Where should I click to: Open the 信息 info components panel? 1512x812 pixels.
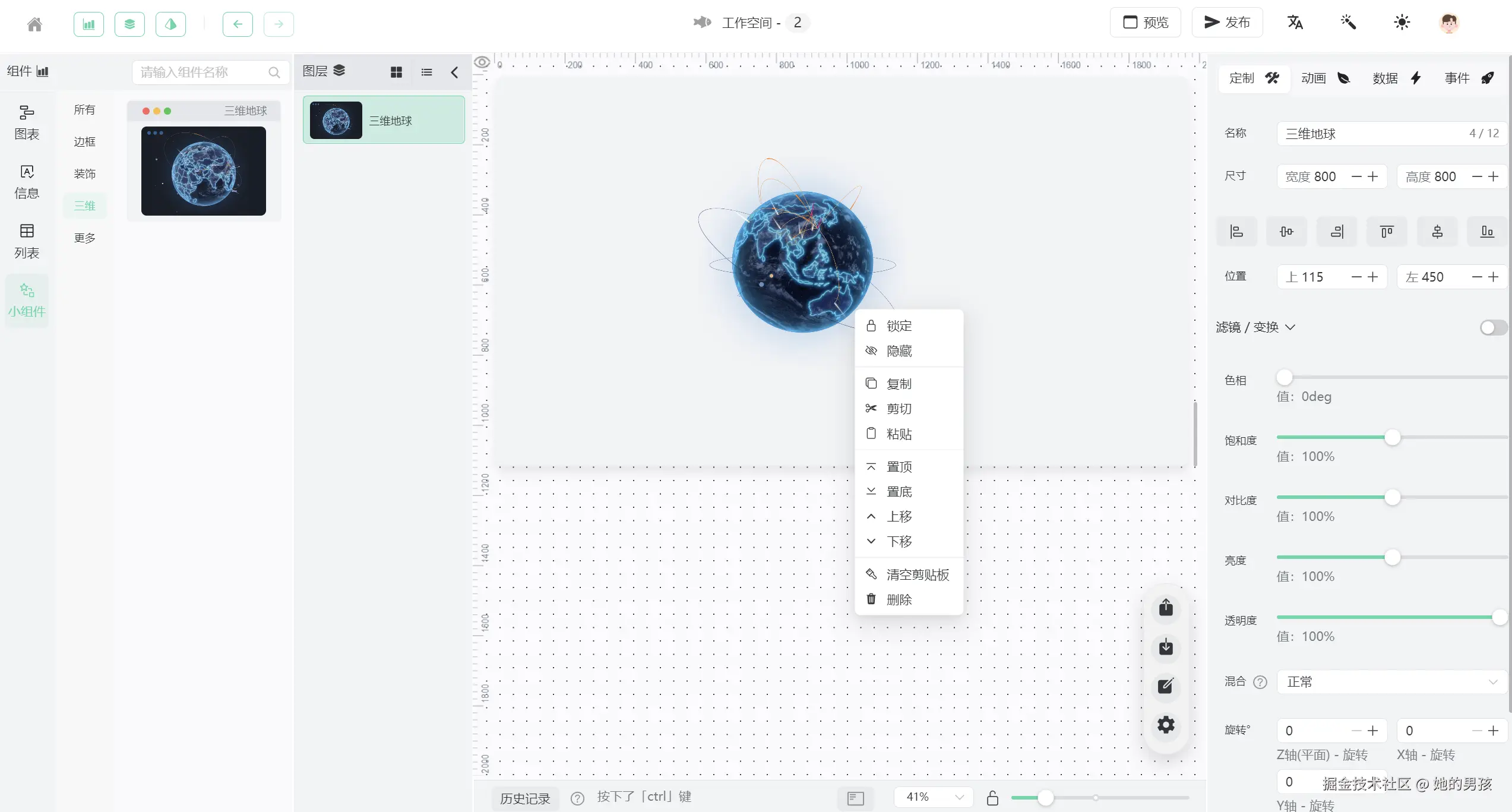26,181
